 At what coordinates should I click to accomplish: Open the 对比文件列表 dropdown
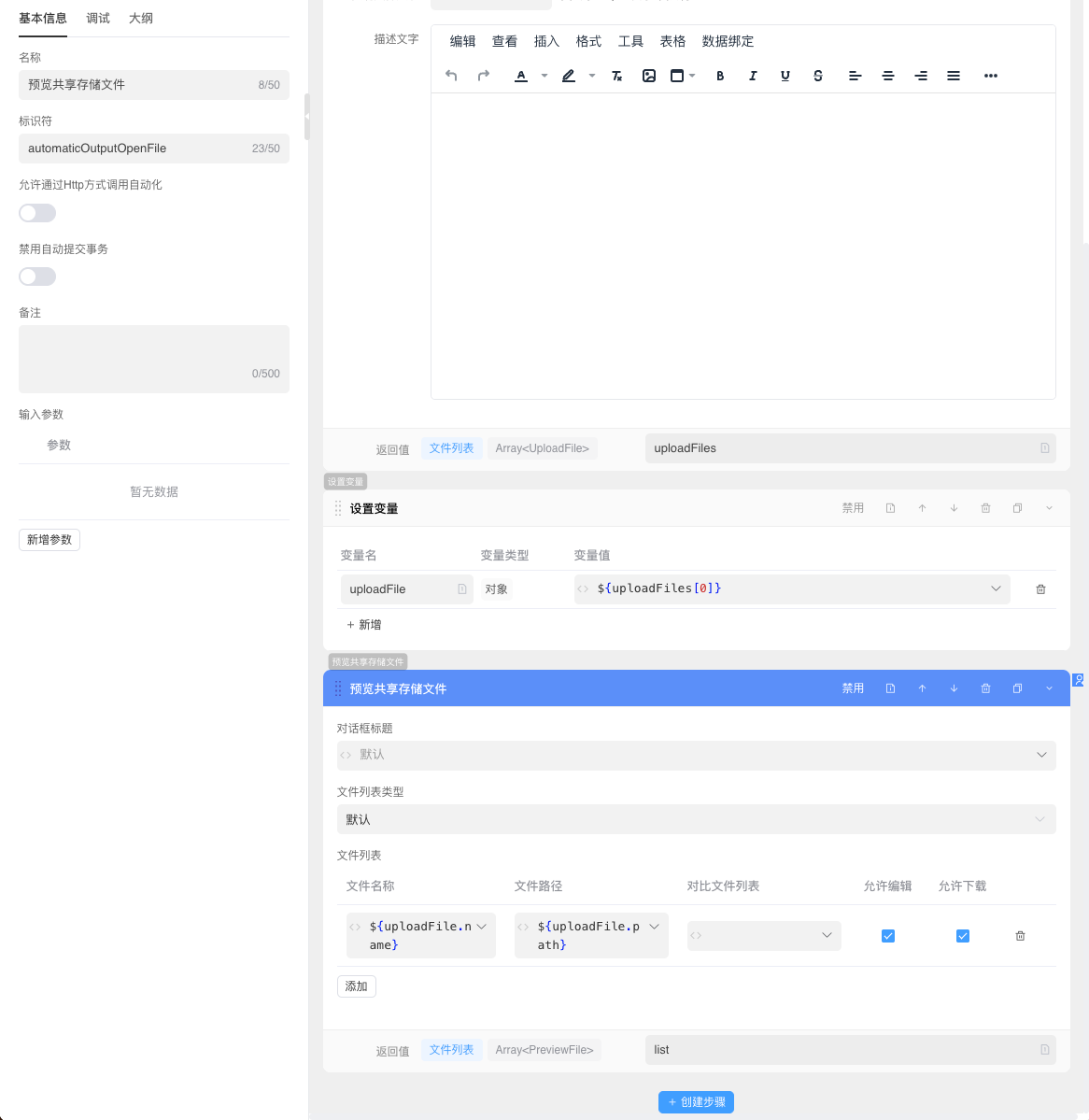point(764,936)
